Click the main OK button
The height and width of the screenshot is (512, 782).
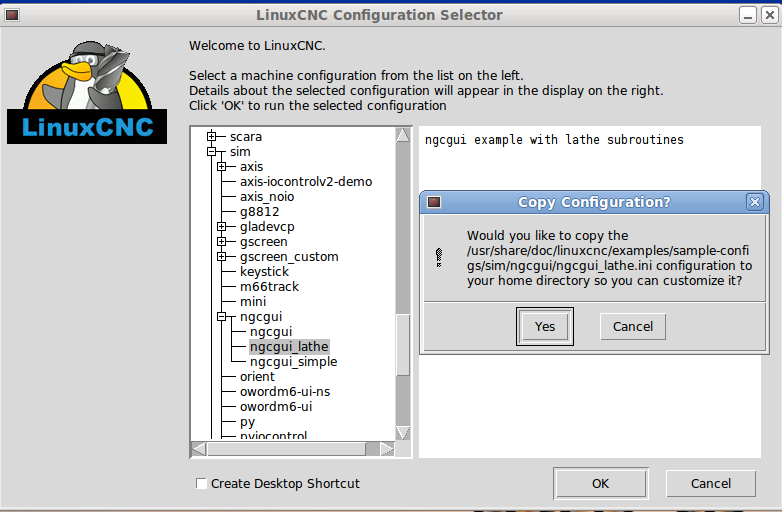(x=600, y=484)
